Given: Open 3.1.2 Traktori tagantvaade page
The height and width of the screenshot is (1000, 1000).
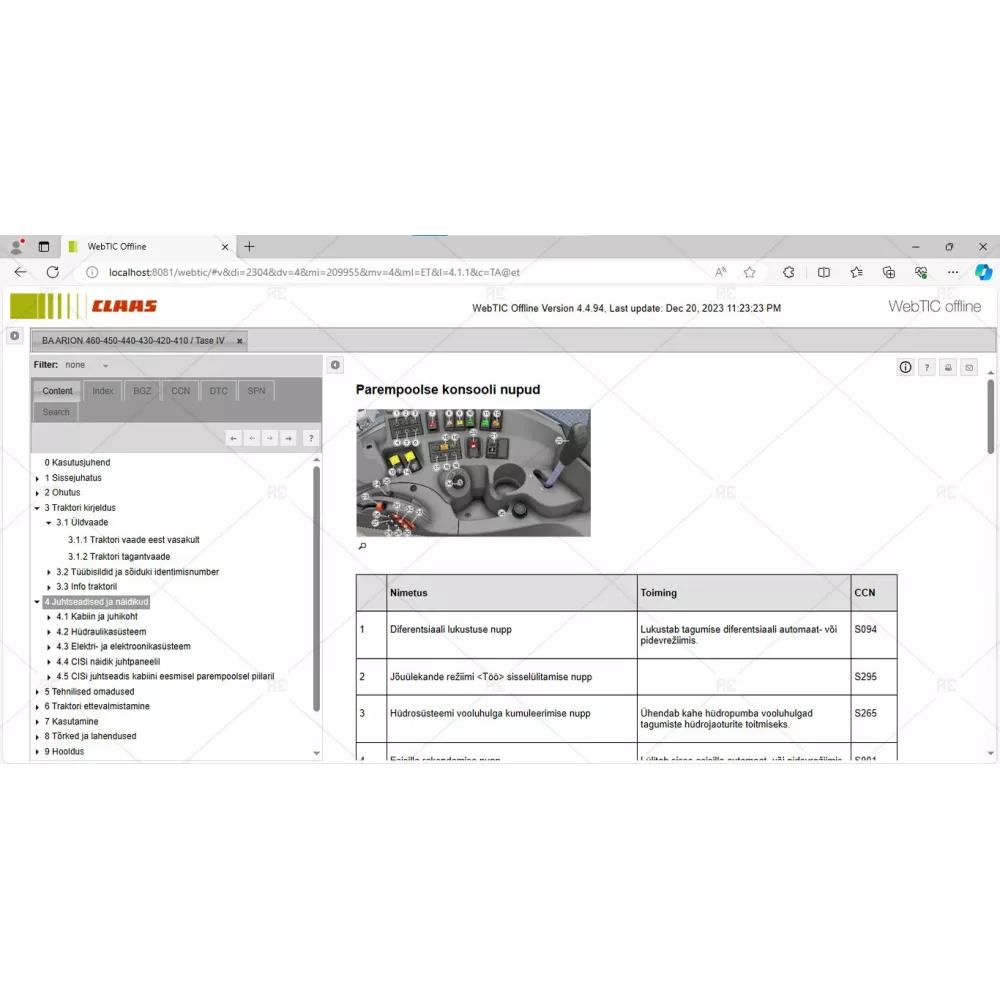Looking at the screenshot, I should [x=118, y=556].
